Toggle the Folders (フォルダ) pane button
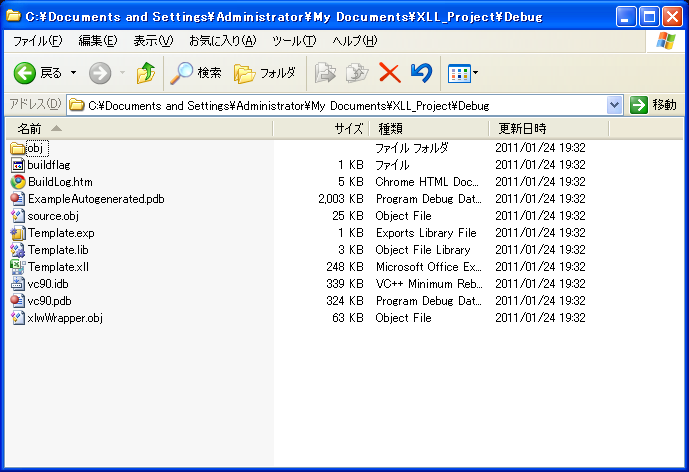This screenshot has height=472, width=689. click(x=265, y=73)
